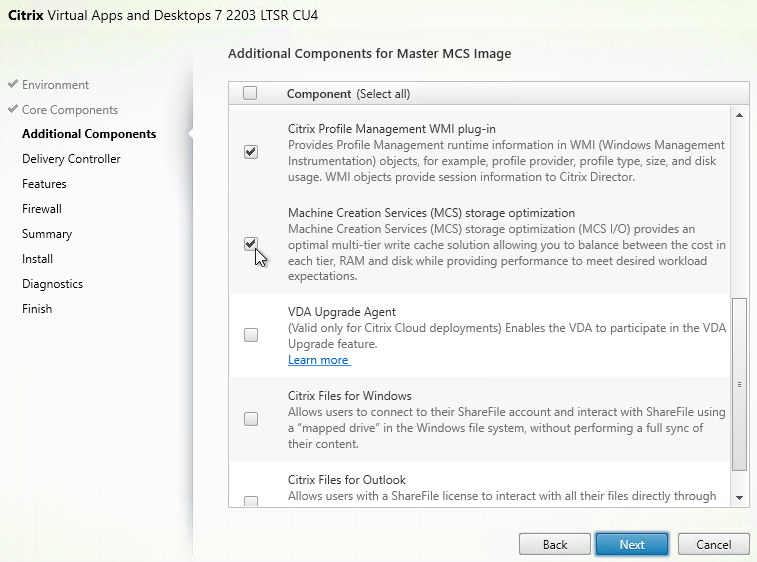This screenshot has width=757, height=562.
Task: Uncheck MCS storage optimization checkbox
Action: (x=251, y=244)
